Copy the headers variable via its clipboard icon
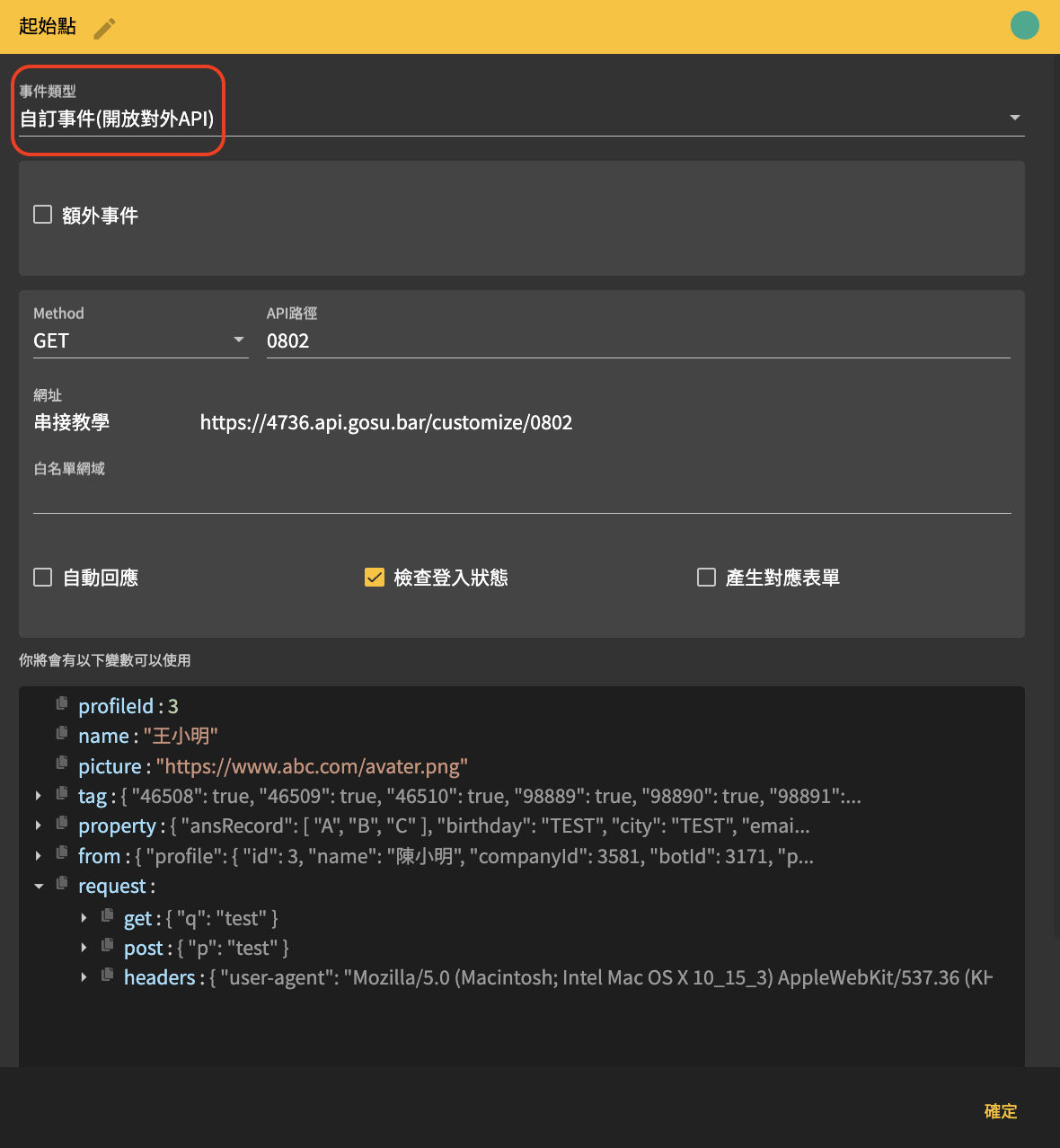Viewport: 1060px width, 1148px height. [x=108, y=975]
